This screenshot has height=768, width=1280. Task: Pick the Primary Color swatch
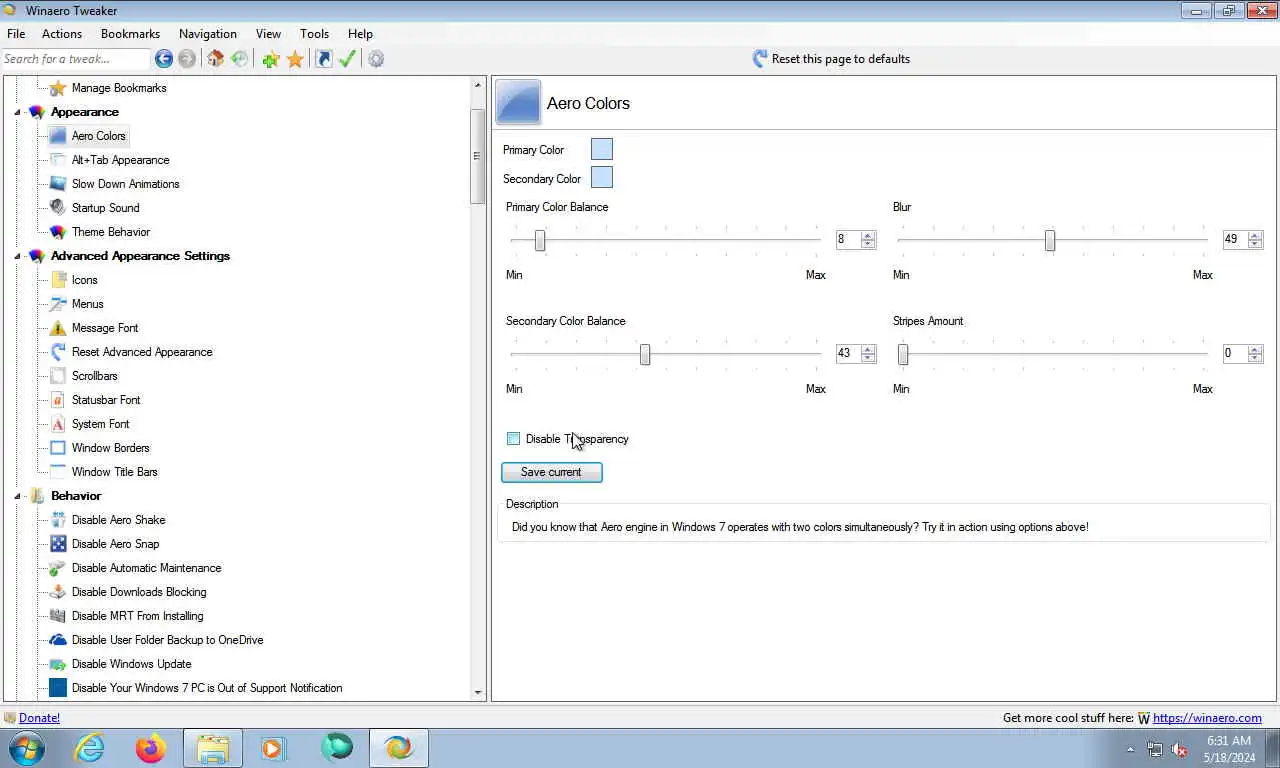tap(602, 150)
